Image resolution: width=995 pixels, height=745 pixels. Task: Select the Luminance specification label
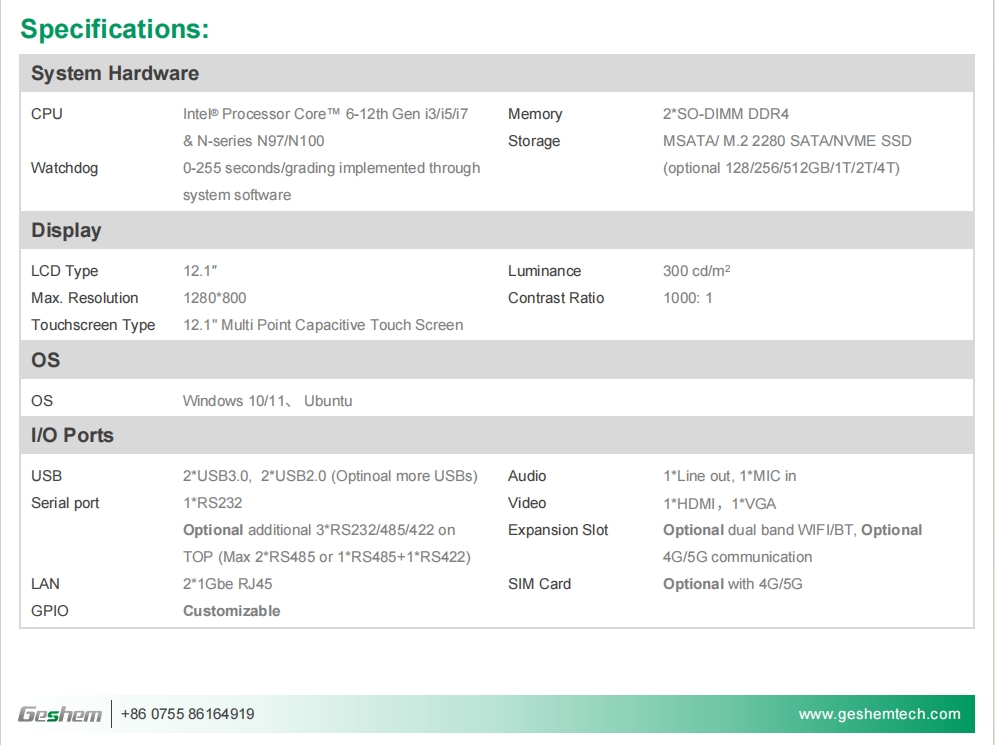[x=543, y=271]
